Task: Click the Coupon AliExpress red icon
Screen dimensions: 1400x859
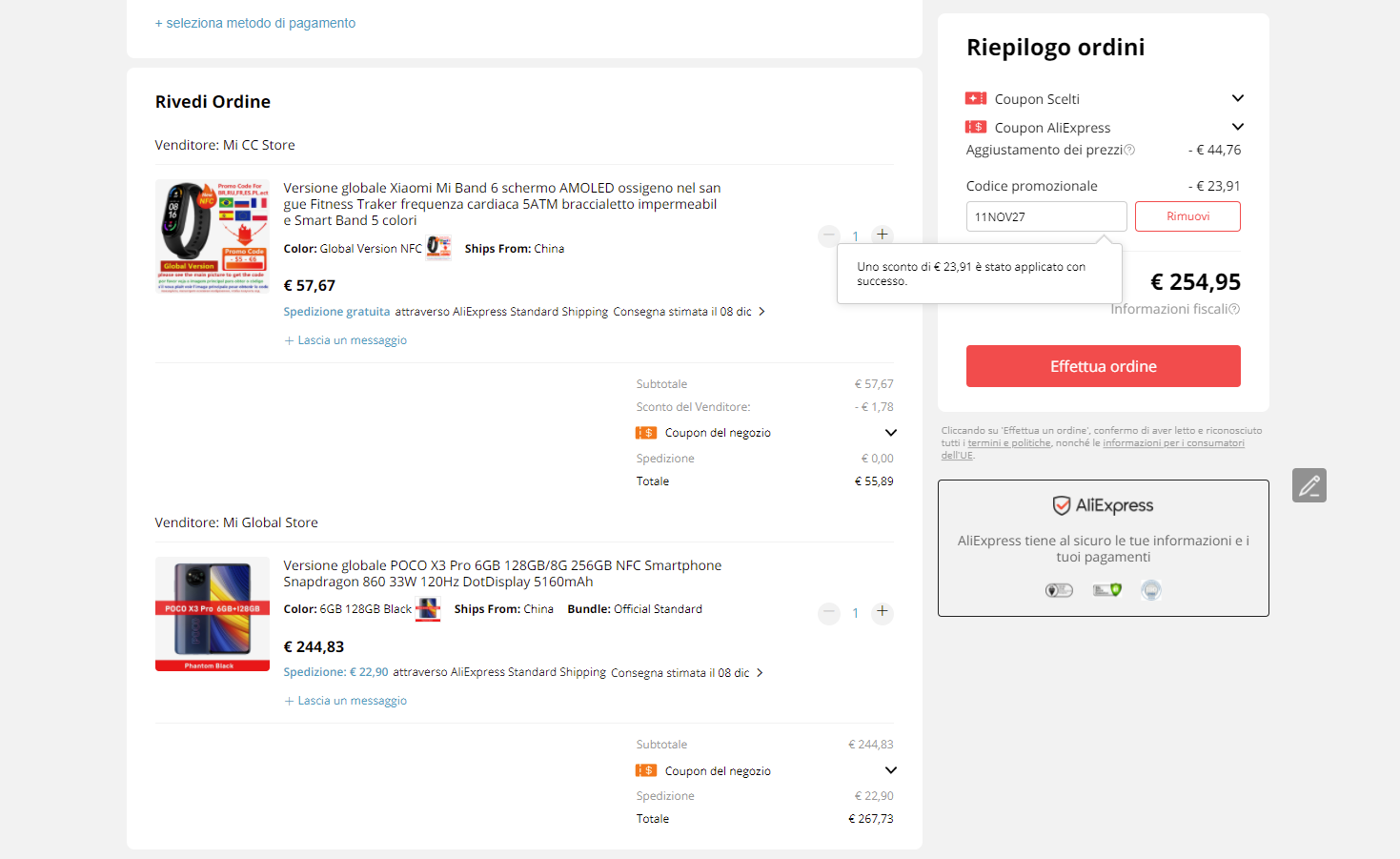Action: pyautogui.click(x=976, y=127)
